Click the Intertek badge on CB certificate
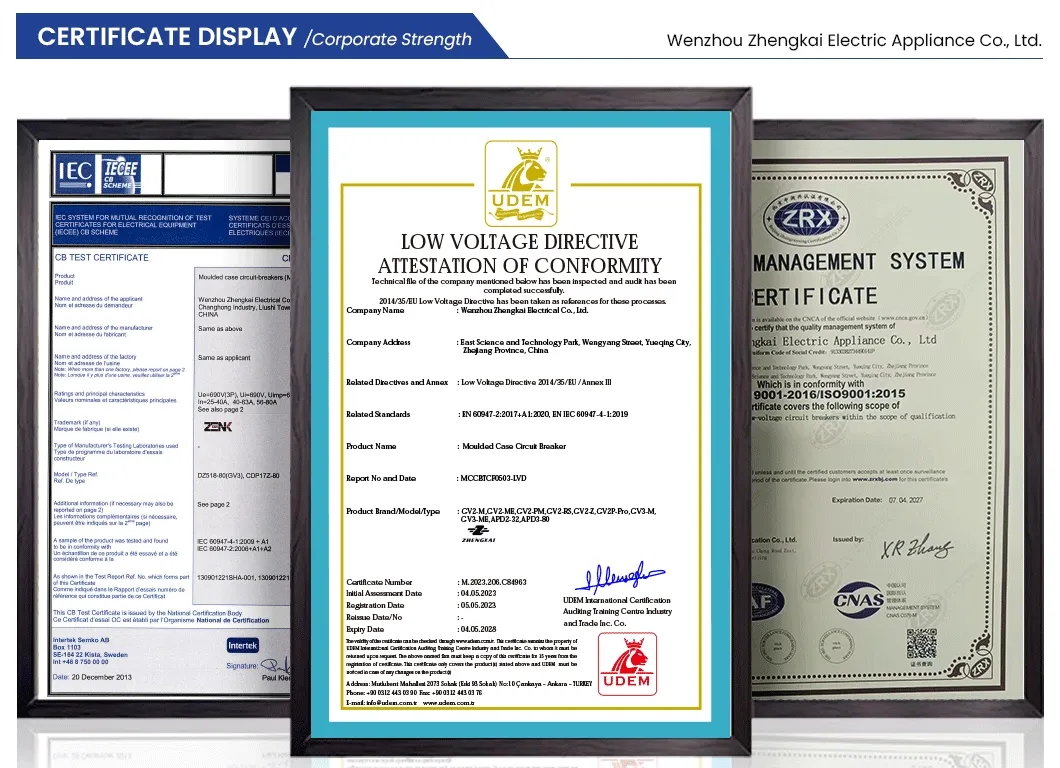Viewport: 1060px width, 768px height. [242, 646]
